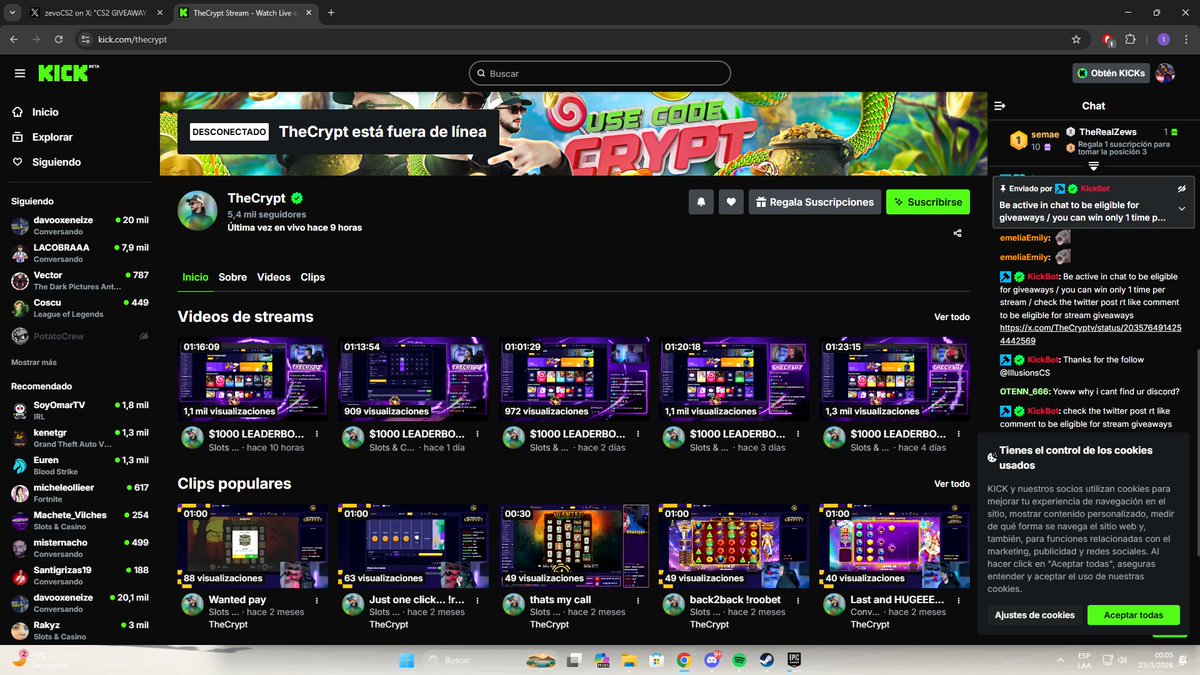Click the user avatar at top right

pyautogui.click(x=1165, y=73)
